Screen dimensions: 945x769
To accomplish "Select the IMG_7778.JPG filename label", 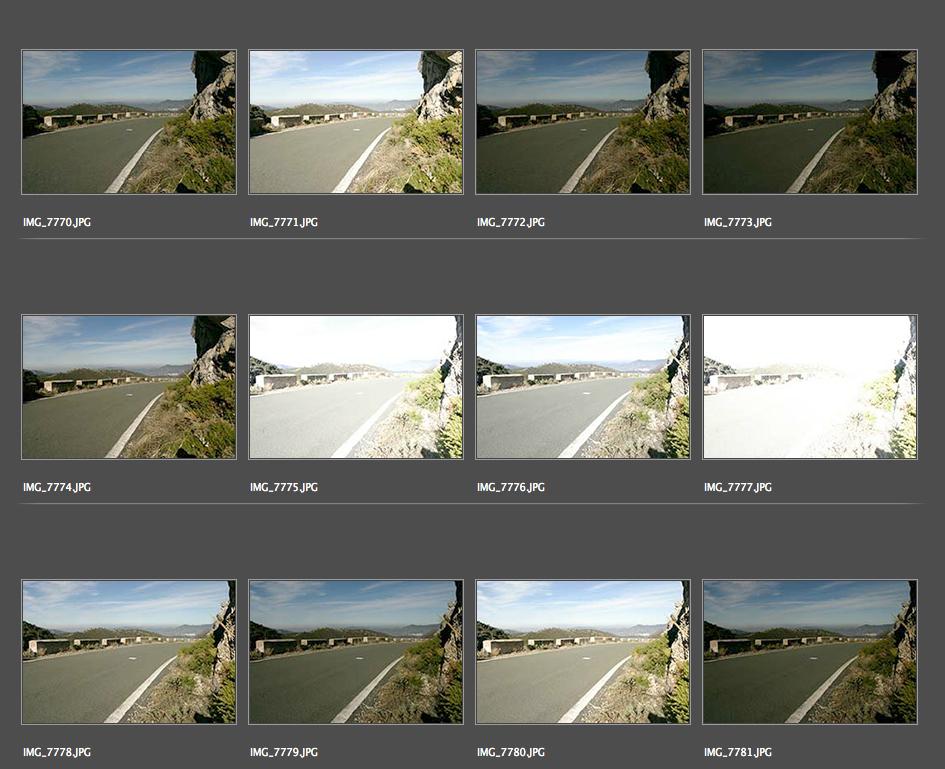I will click(57, 752).
